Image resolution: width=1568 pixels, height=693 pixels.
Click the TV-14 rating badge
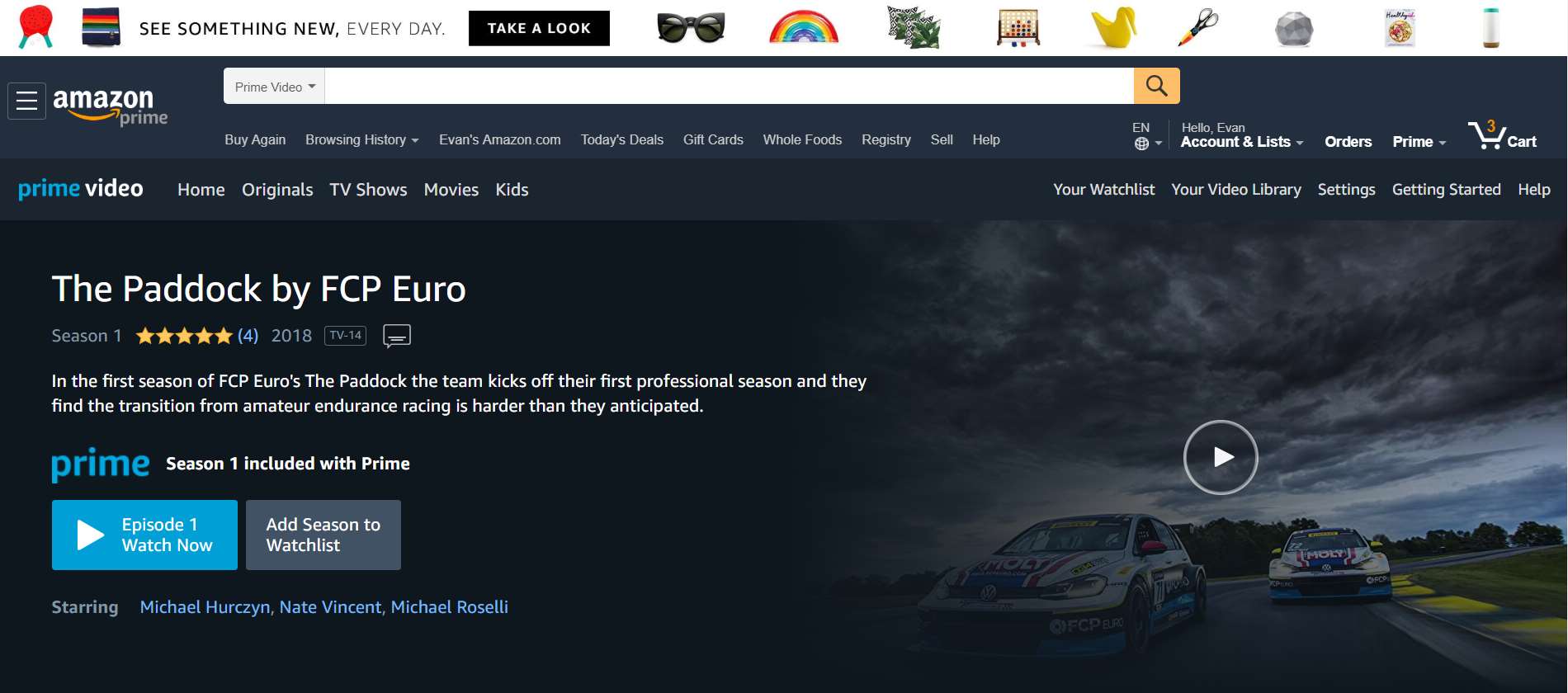(x=345, y=336)
